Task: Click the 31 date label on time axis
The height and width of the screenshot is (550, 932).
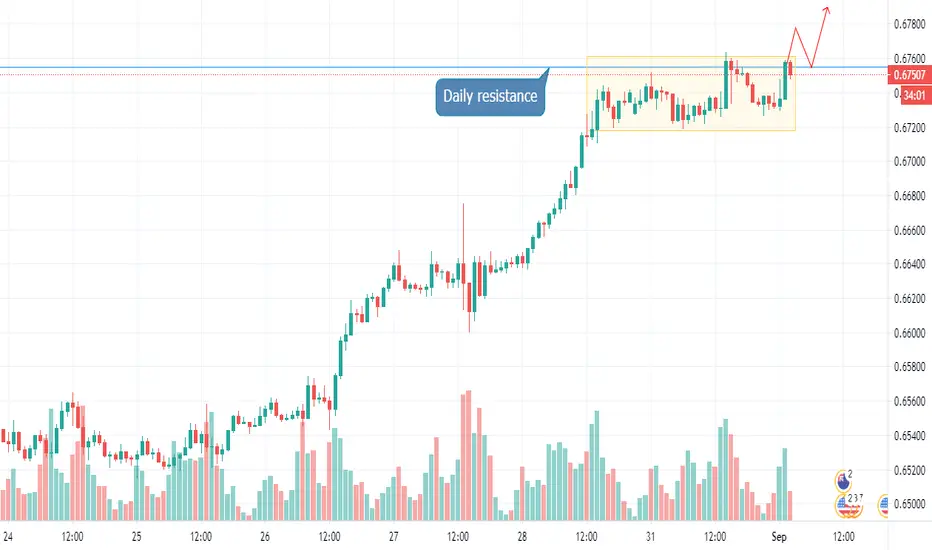Action: (650, 536)
